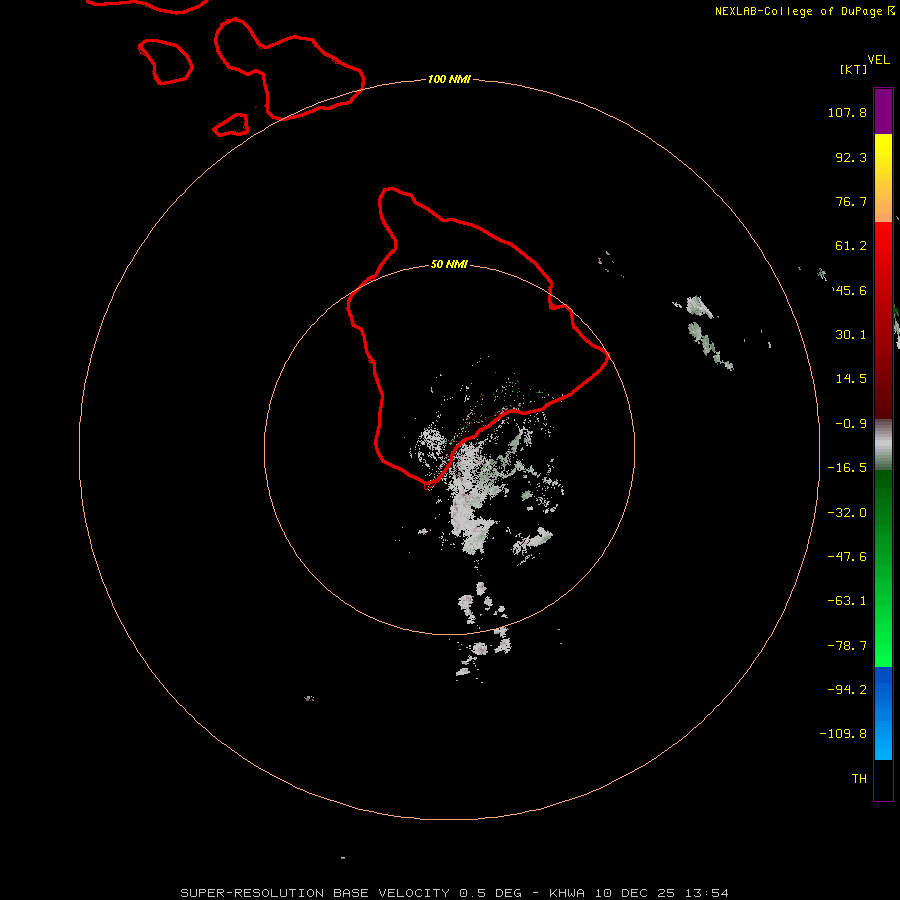Click the blue segment of the color bar

[x=883, y=713]
